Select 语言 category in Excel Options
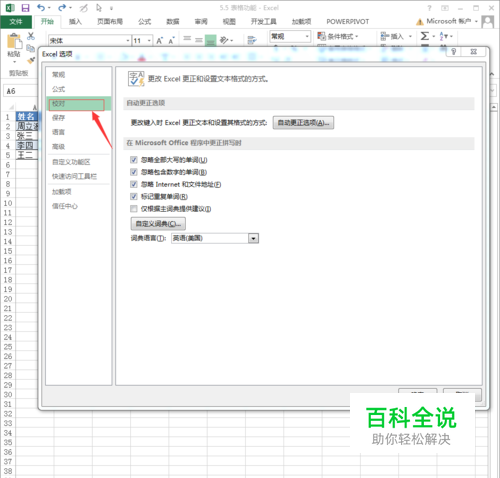This screenshot has width=500, height=478. [x=79, y=132]
